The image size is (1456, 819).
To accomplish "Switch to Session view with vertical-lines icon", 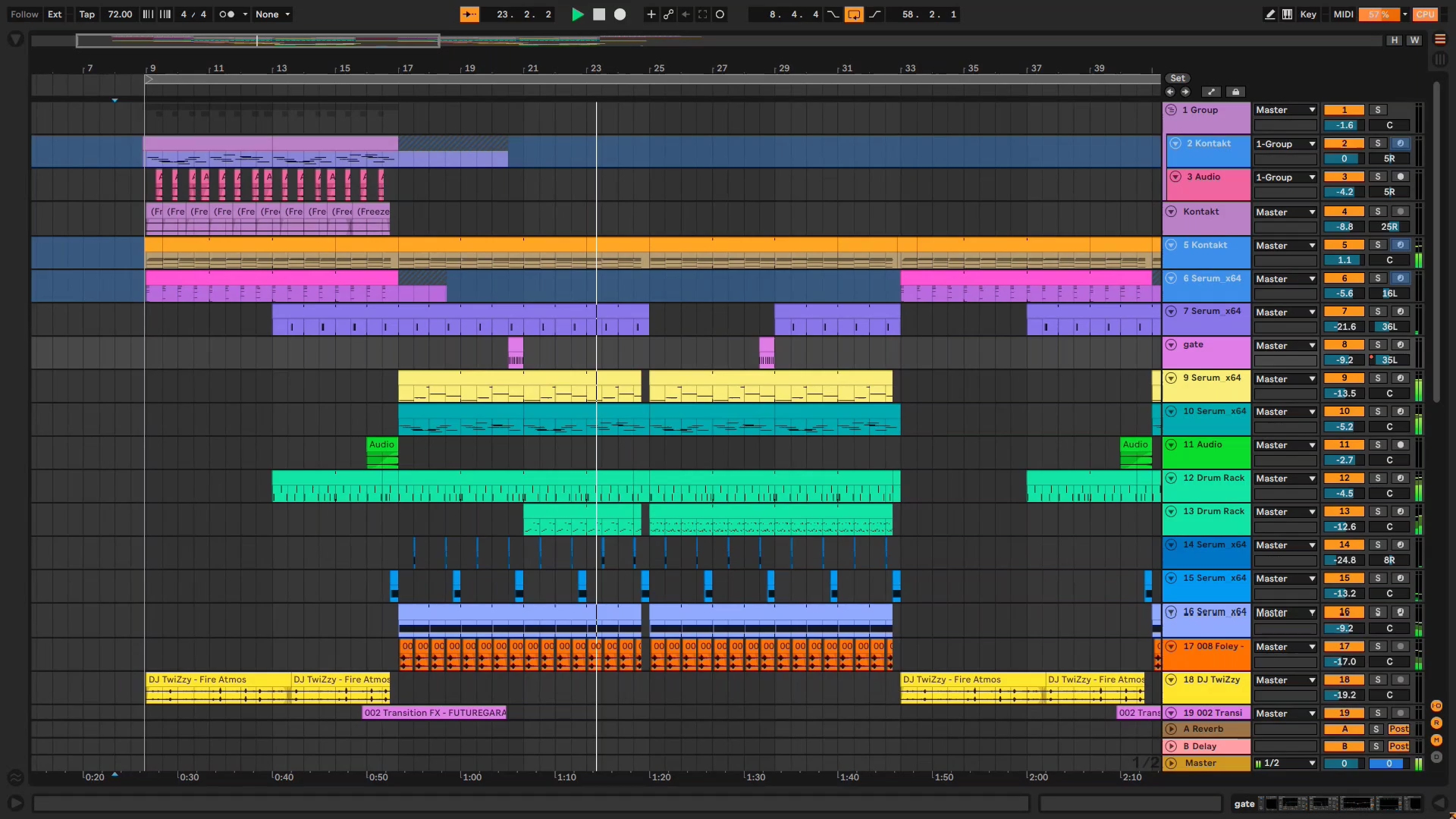I will (1439, 59).
